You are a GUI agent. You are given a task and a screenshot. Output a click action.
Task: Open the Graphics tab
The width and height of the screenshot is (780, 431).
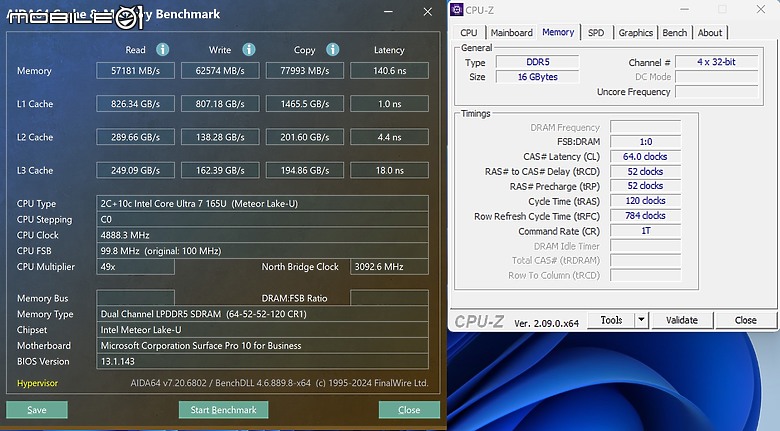coord(636,33)
